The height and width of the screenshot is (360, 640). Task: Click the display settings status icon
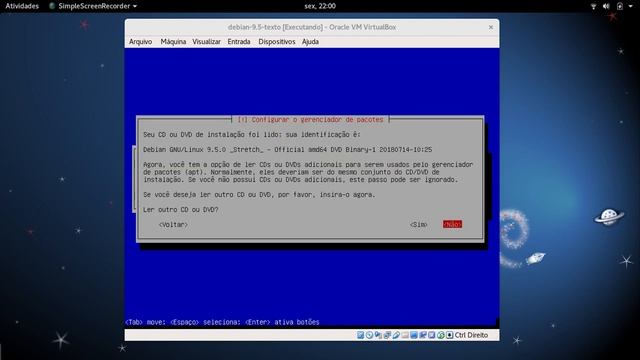(x=414, y=335)
